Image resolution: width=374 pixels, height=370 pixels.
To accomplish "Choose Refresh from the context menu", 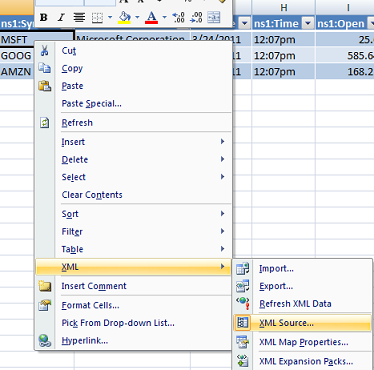I will tap(133, 123).
